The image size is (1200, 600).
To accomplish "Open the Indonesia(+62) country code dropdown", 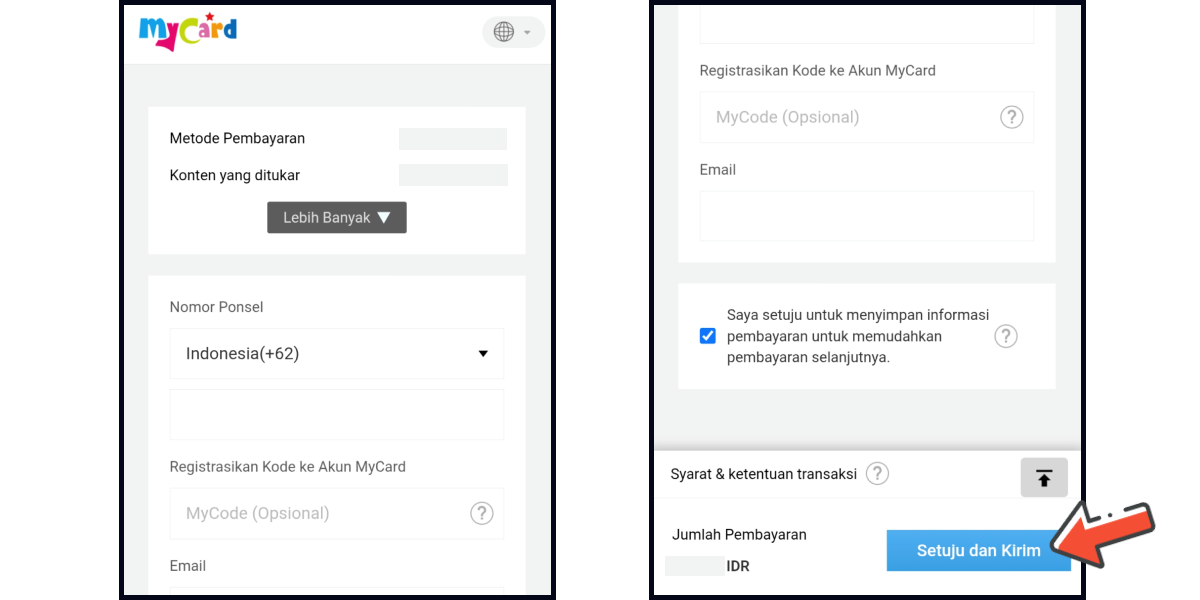I will click(x=336, y=353).
